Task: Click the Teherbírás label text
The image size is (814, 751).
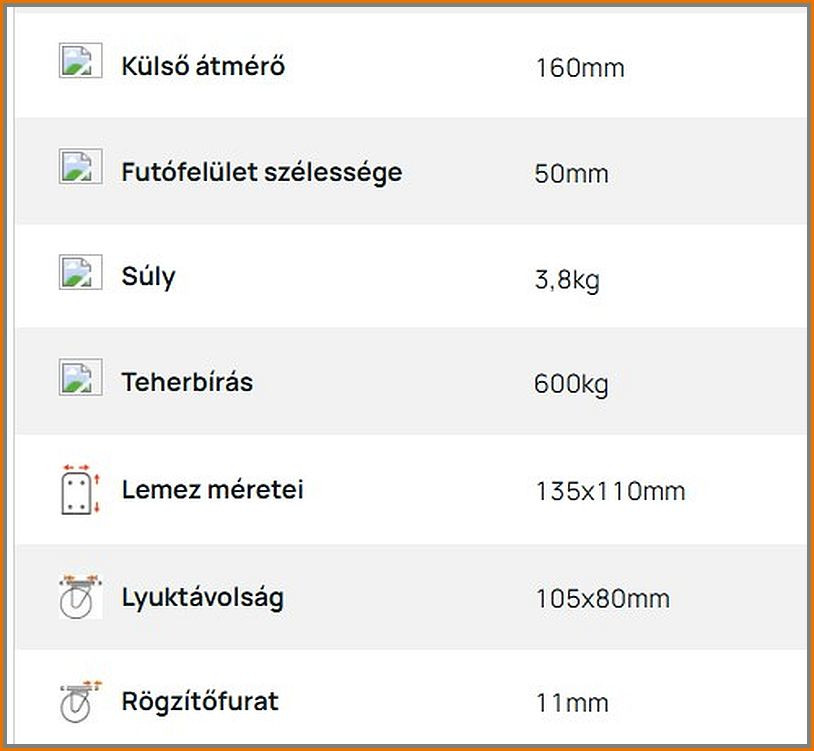Action: coord(187,382)
